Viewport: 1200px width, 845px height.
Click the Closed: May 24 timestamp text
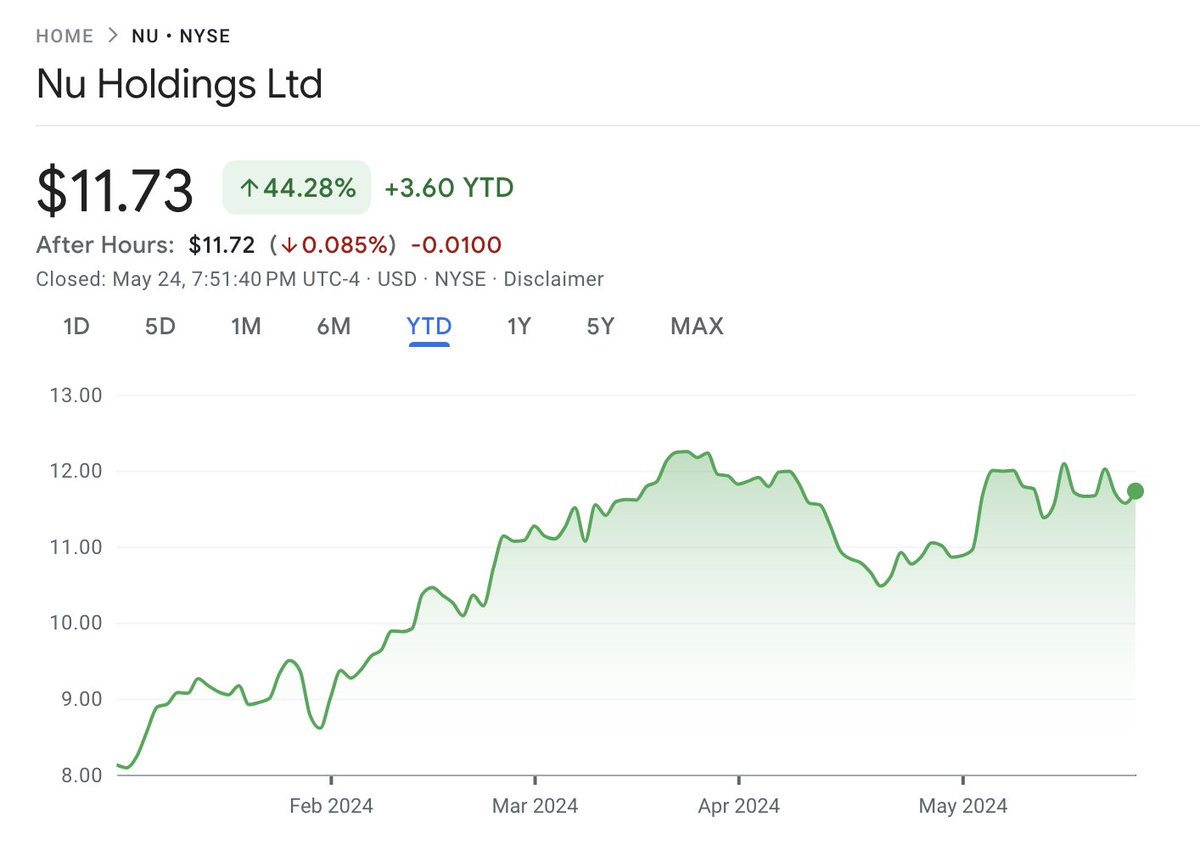(x=200, y=279)
